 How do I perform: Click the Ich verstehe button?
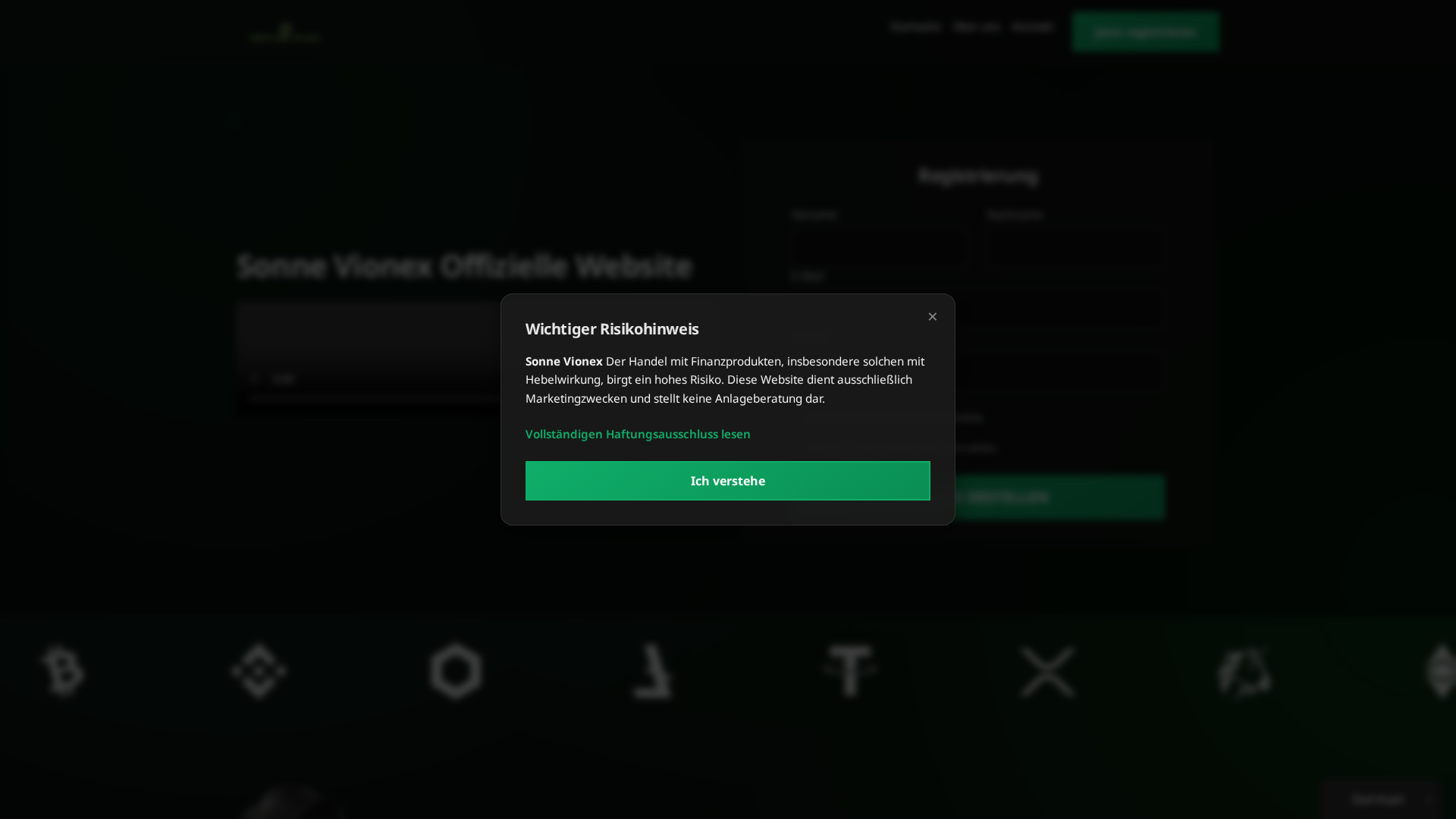pyautogui.click(x=727, y=480)
